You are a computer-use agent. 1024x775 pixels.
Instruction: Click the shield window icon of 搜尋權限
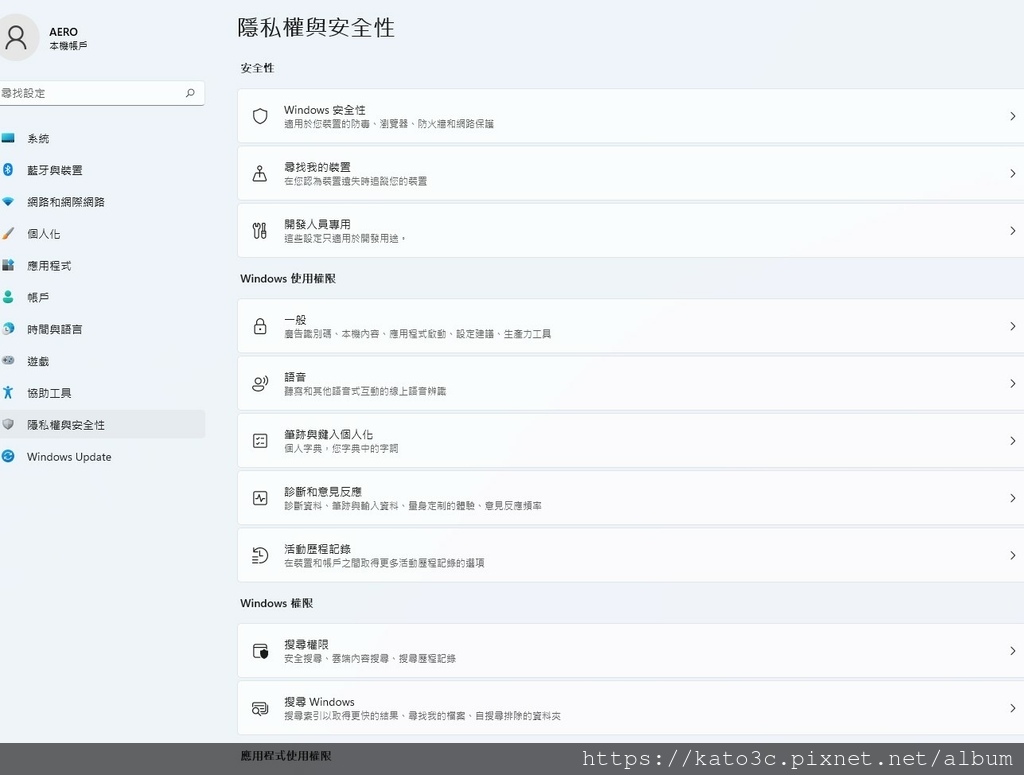(x=260, y=651)
